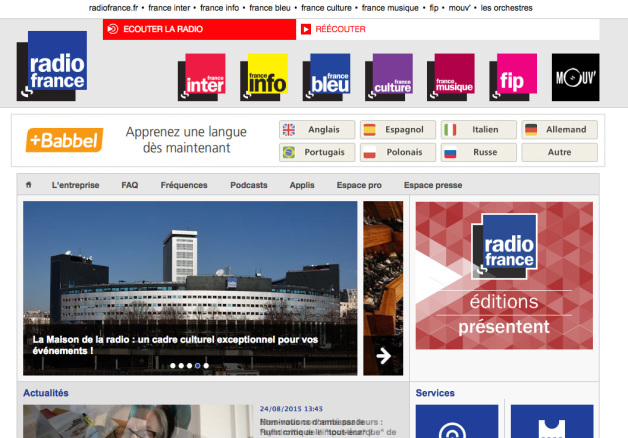Choose Espagnol in the Babbel ad
Image resolution: width=628 pixels, height=438 pixels.
click(x=398, y=130)
